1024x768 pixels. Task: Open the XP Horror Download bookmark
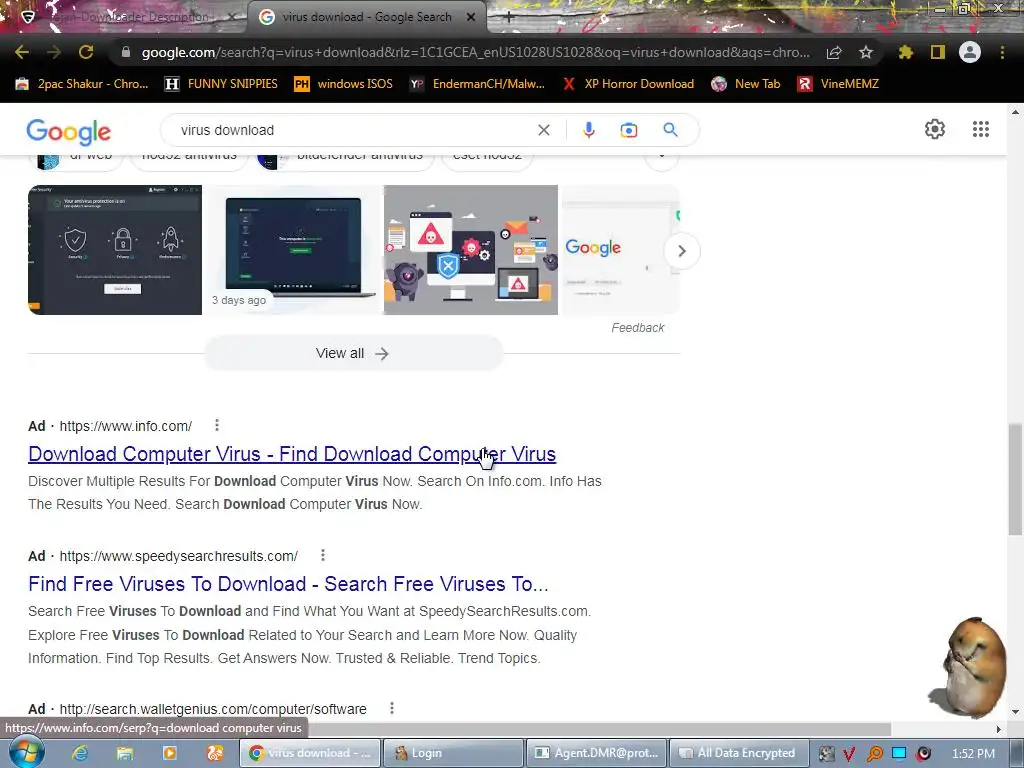click(x=629, y=84)
